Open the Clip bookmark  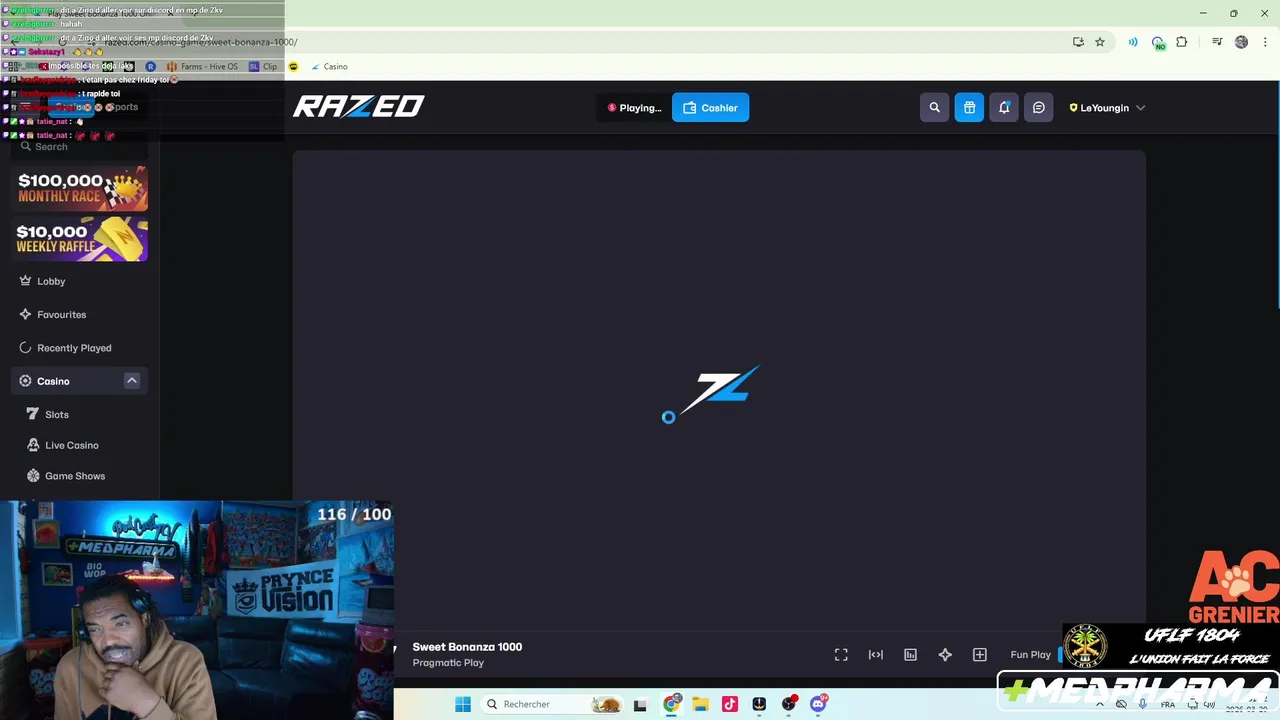pos(263,67)
